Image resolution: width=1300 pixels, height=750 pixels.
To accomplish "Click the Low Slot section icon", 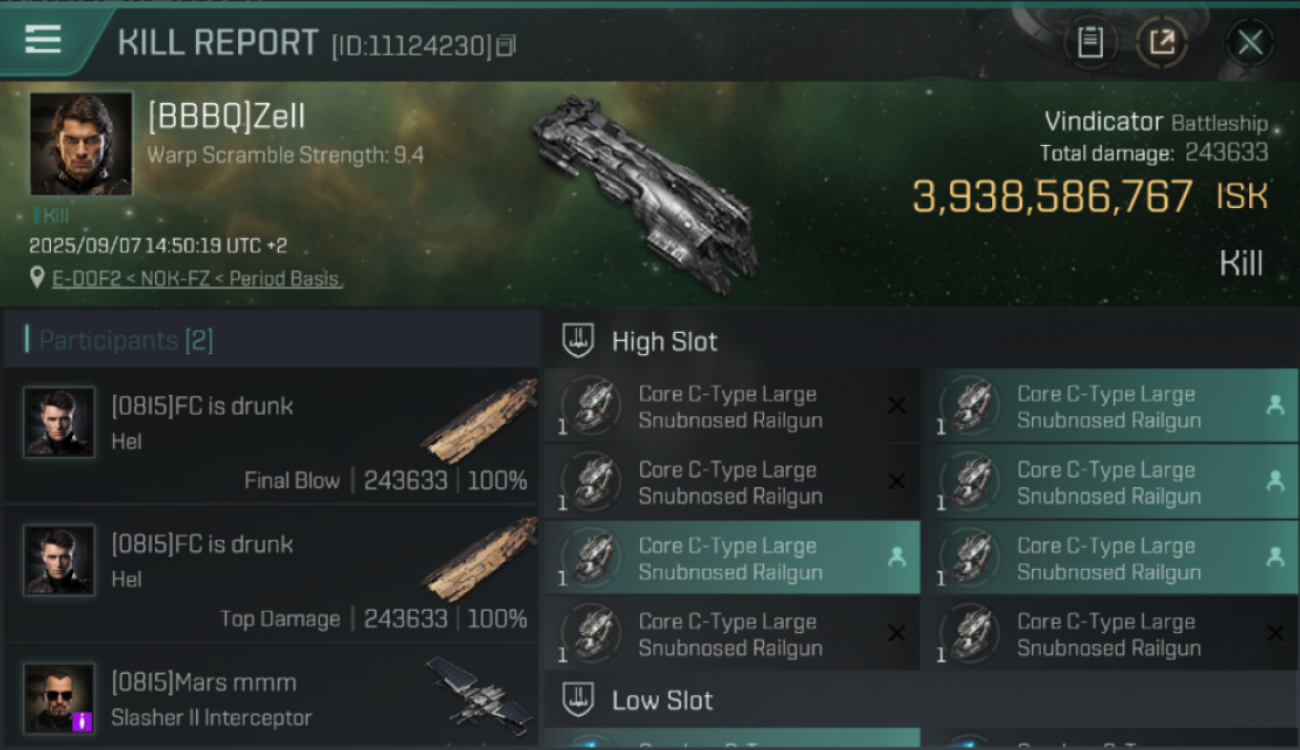I will tap(576, 699).
